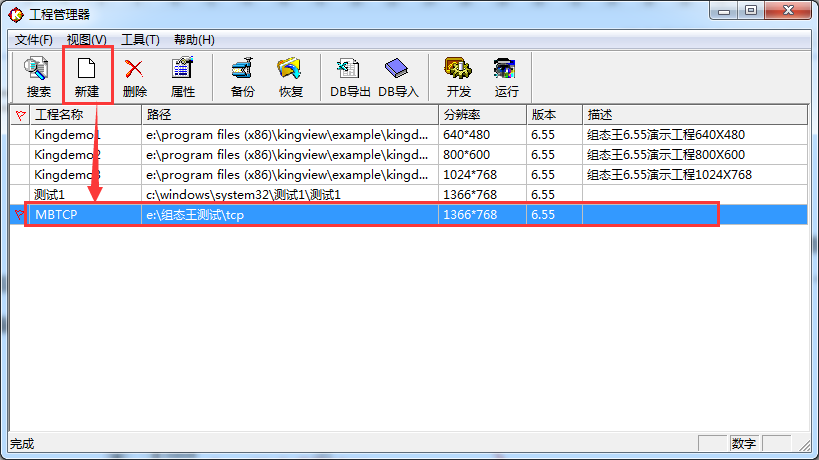Click the 描述 column header
Viewport: 819px width, 460px height.
tap(694, 115)
